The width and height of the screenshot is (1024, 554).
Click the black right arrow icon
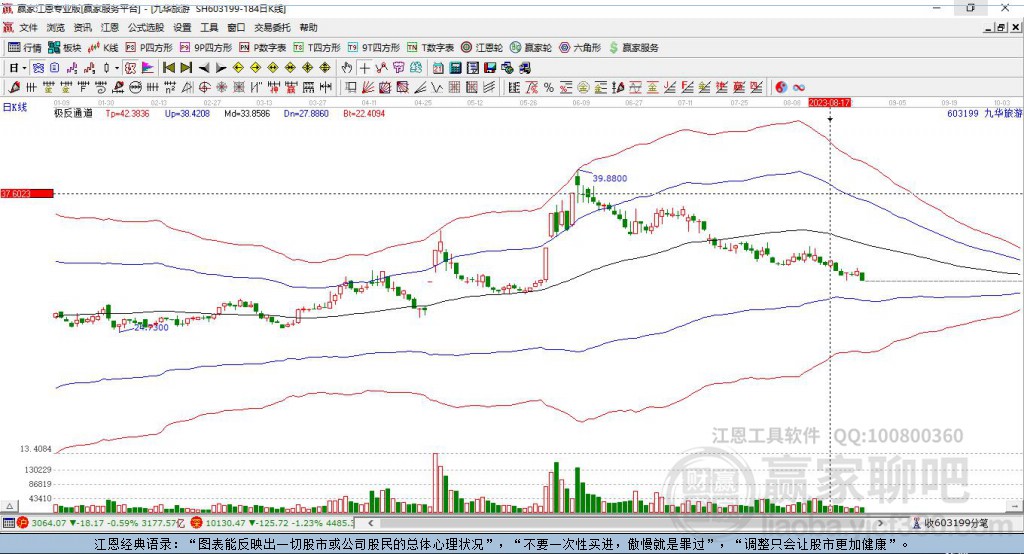pos(221,68)
